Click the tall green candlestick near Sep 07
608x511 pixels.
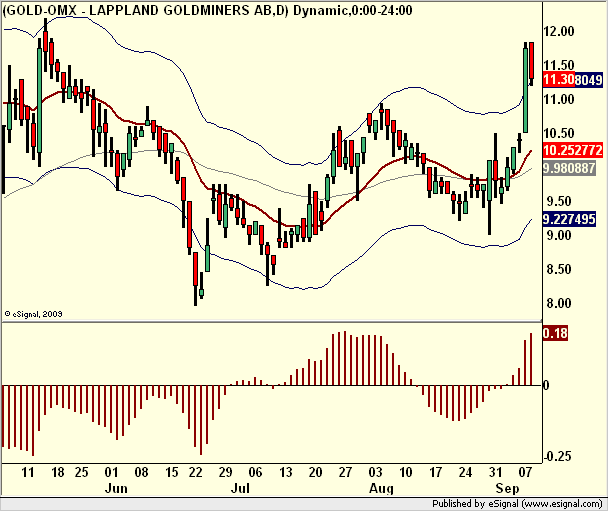click(525, 90)
